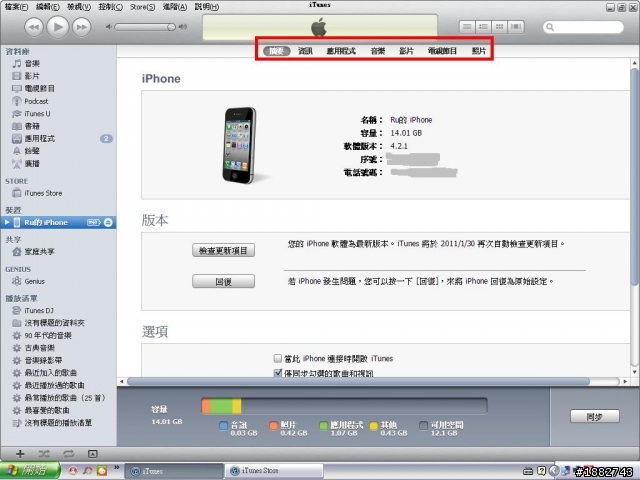The width and height of the screenshot is (640, 480).
Task: Select the 資訊 tab
Action: (305, 51)
